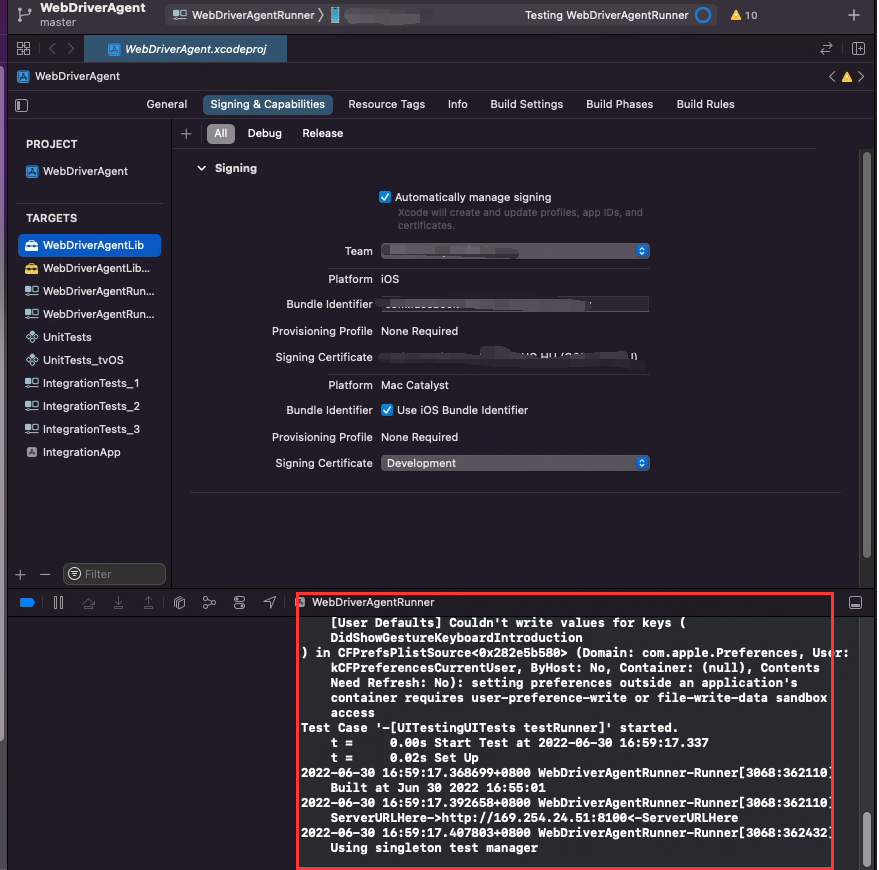
Task: Switch to the General tab
Action: click(166, 104)
